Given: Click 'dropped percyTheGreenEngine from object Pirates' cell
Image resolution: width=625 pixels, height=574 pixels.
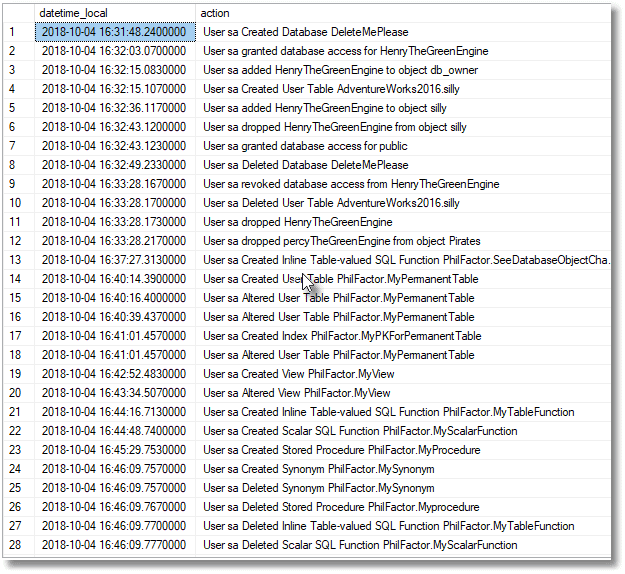Looking at the screenshot, I should coord(403,241).
